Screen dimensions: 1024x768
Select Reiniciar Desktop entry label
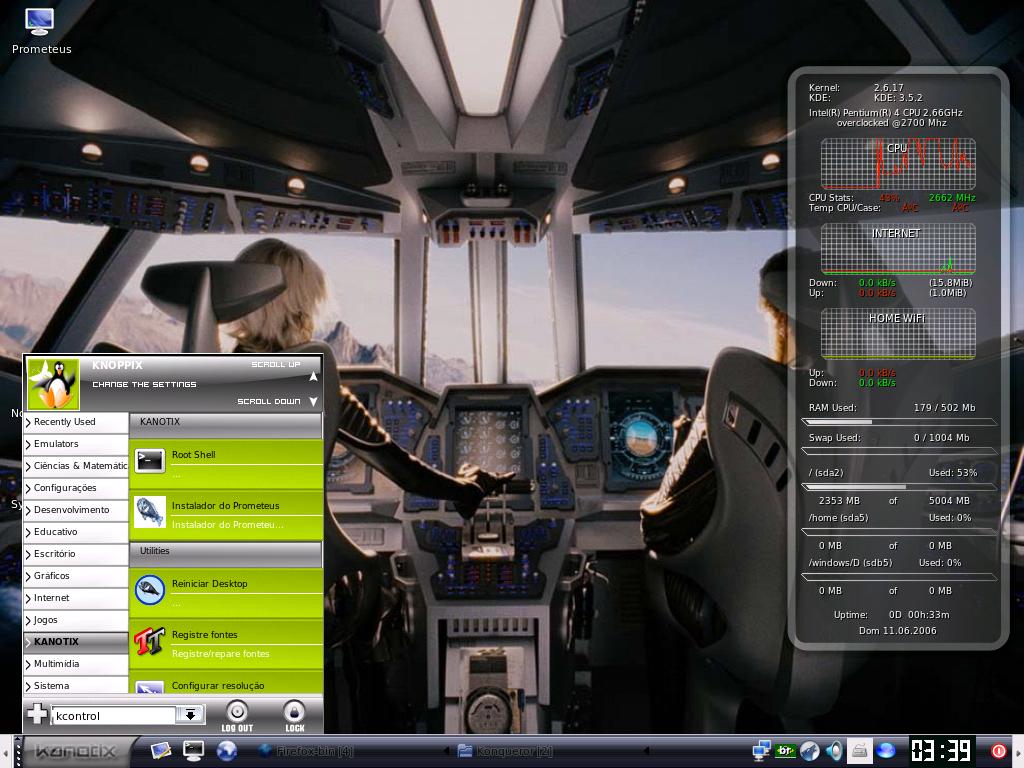tap(209, 584)
